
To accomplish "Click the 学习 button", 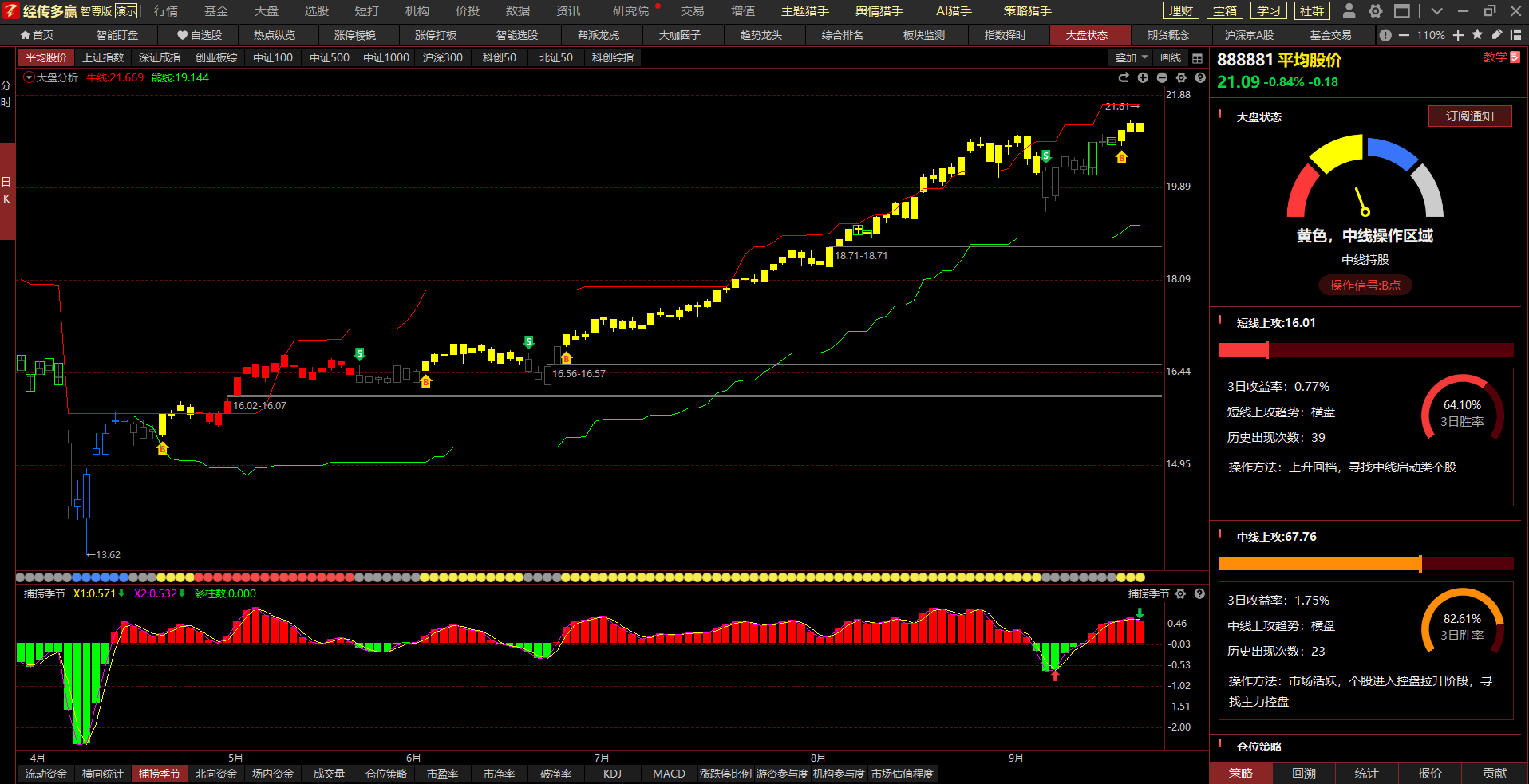I will click(1268, 11).
